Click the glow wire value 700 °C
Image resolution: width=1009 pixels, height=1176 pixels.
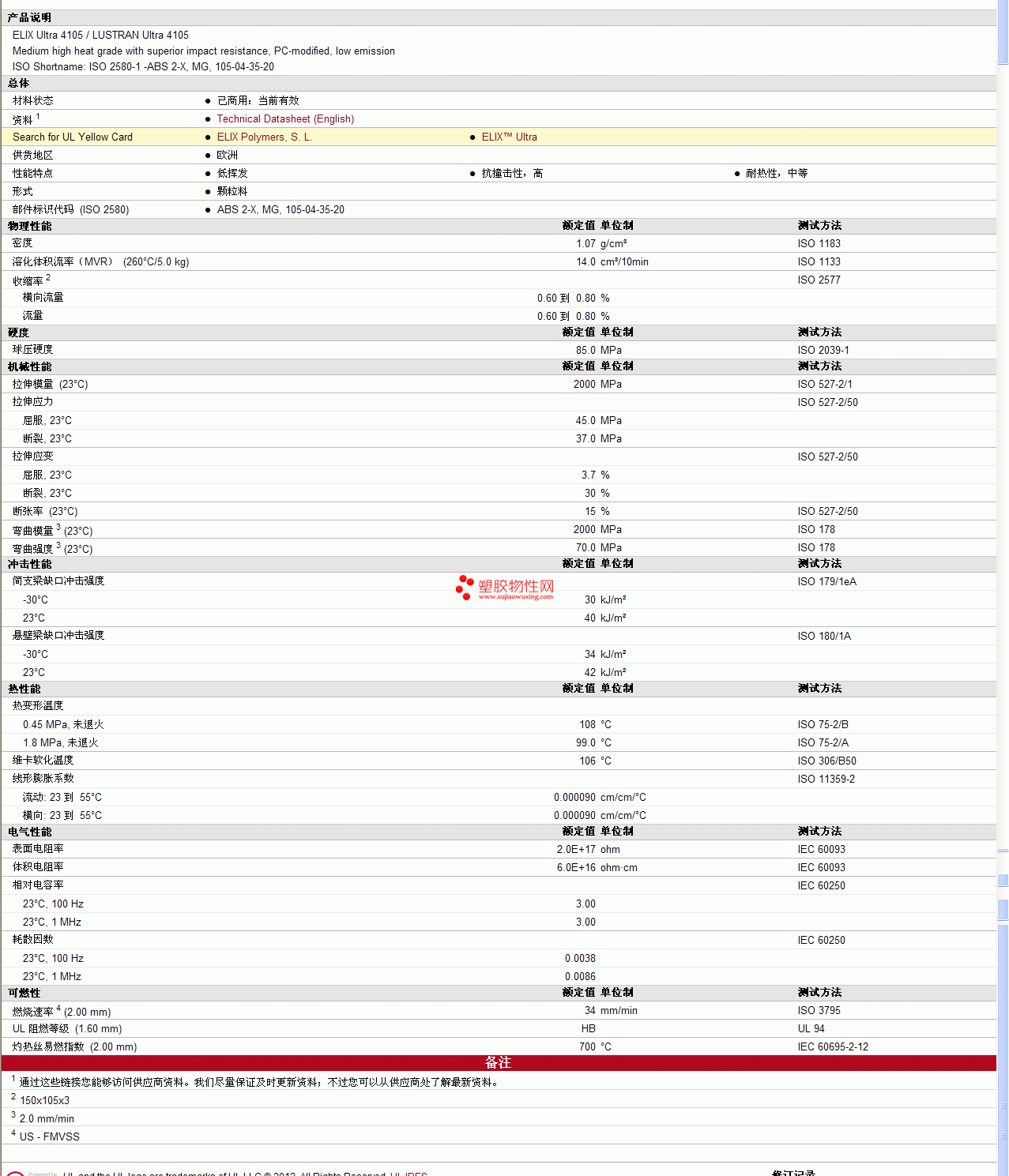click(x=595, y=1046)
